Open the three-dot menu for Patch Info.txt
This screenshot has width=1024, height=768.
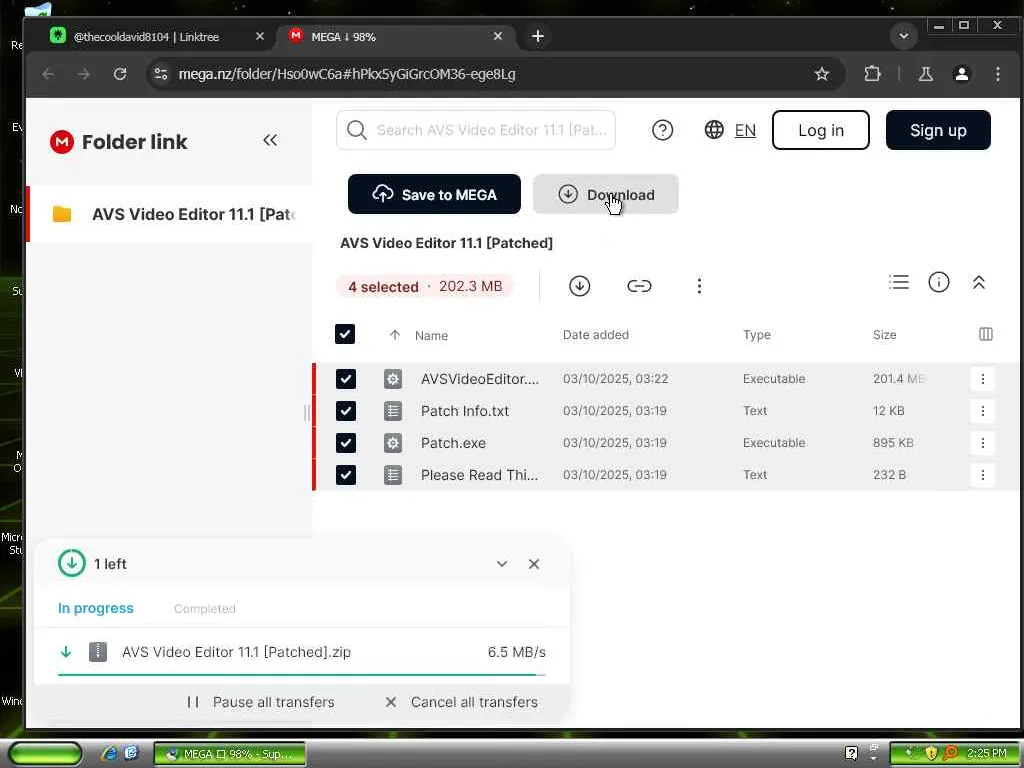click(x=982, y=411)
